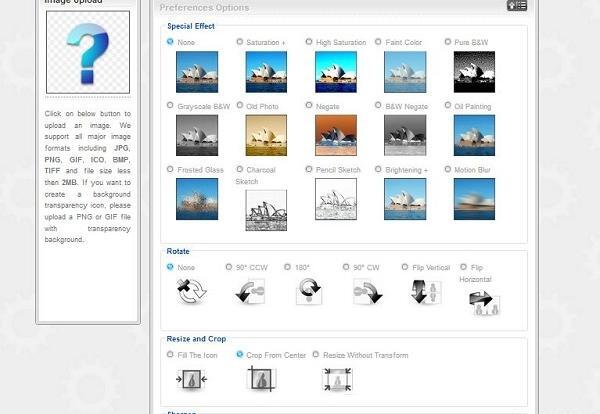Image resolution: width=600 pixels, height=414 pixels.
Task: Click the rotate None icon with X
Action: 191,291
